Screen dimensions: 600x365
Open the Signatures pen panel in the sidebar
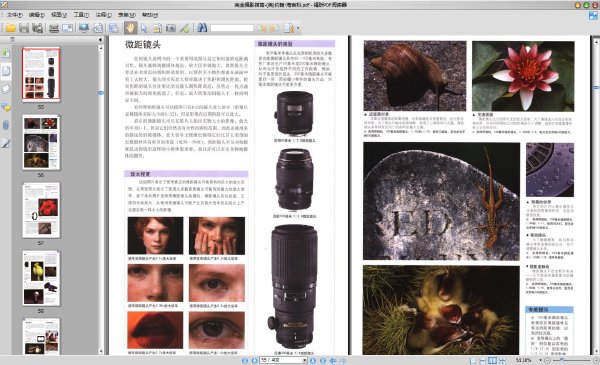coord(6,143)
